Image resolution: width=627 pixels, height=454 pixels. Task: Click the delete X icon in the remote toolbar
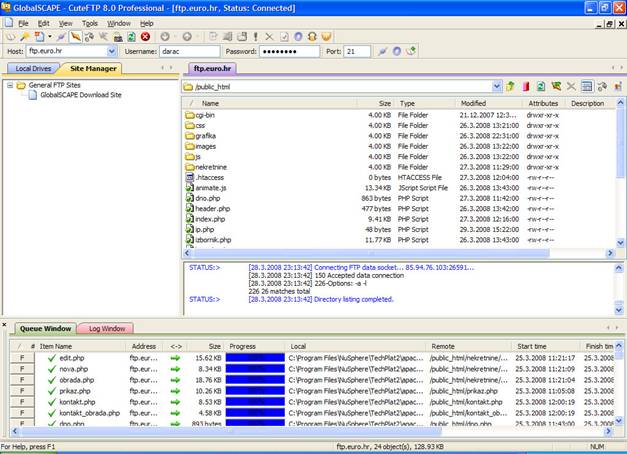[572, 87]
